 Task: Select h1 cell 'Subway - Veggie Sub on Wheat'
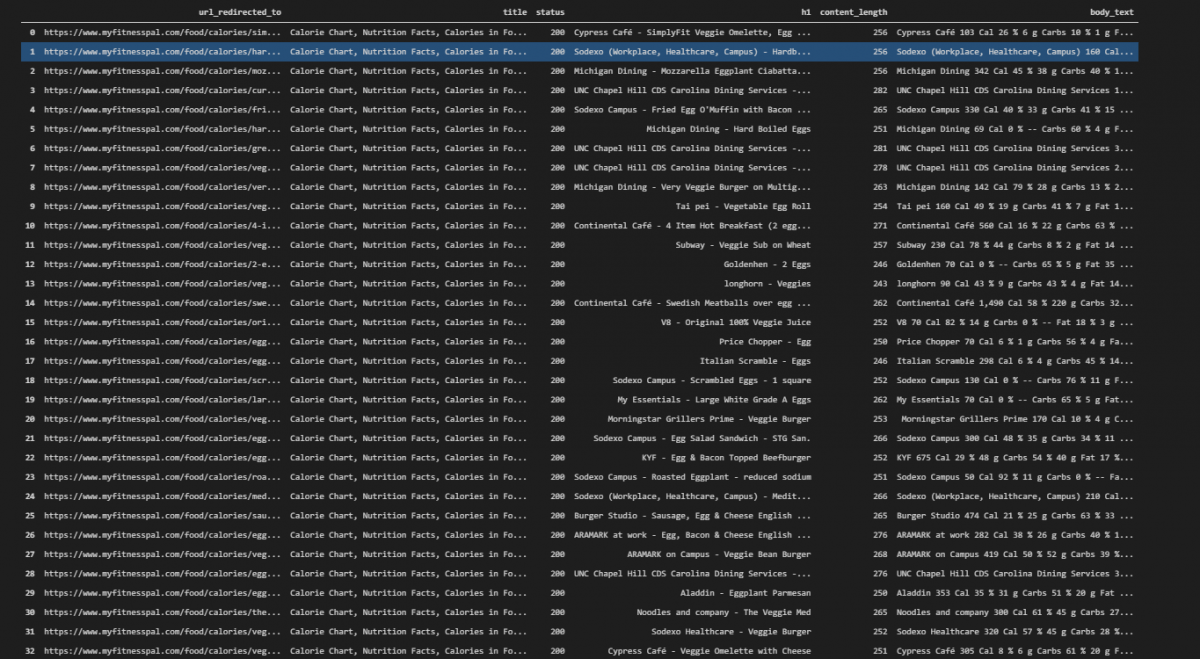coord(743,245)
